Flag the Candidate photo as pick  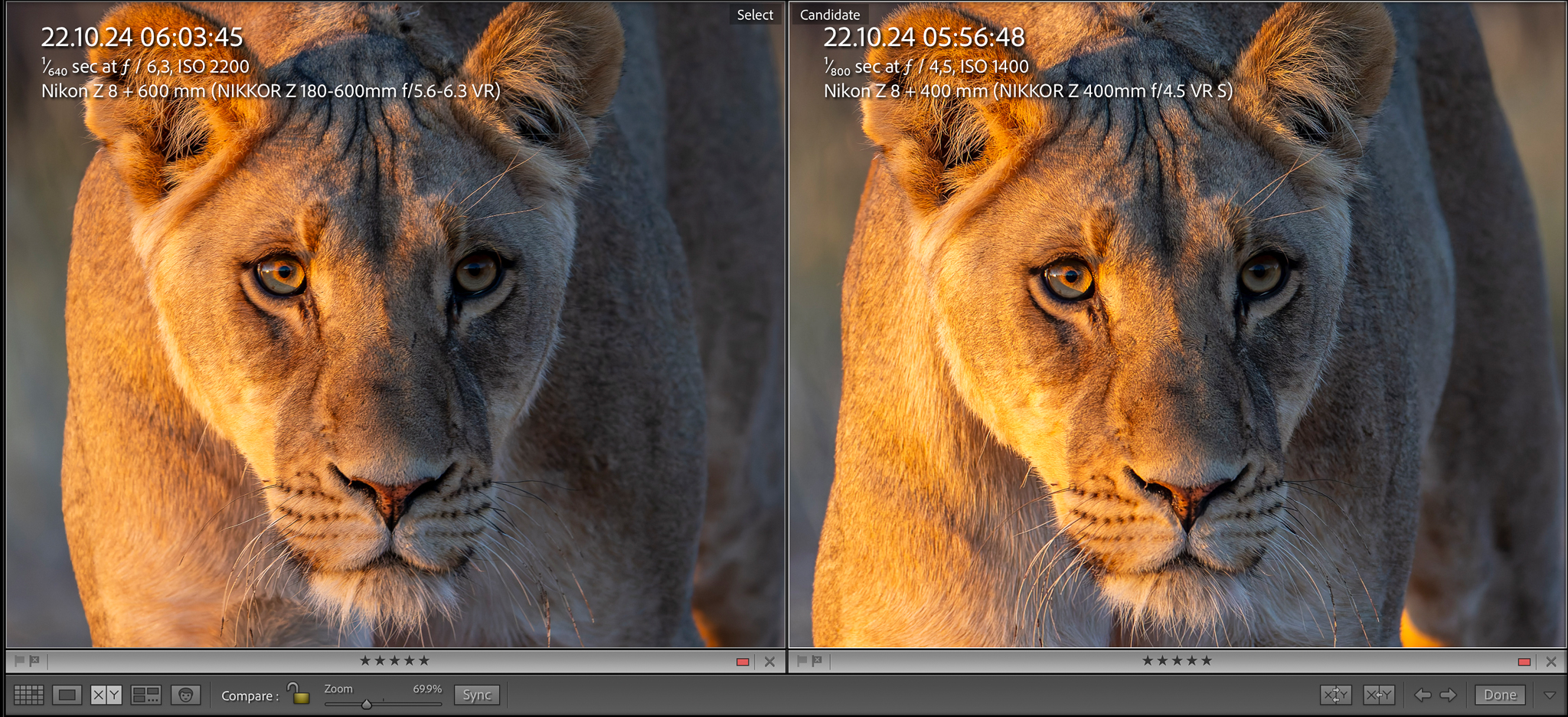(x=802, y=660)
